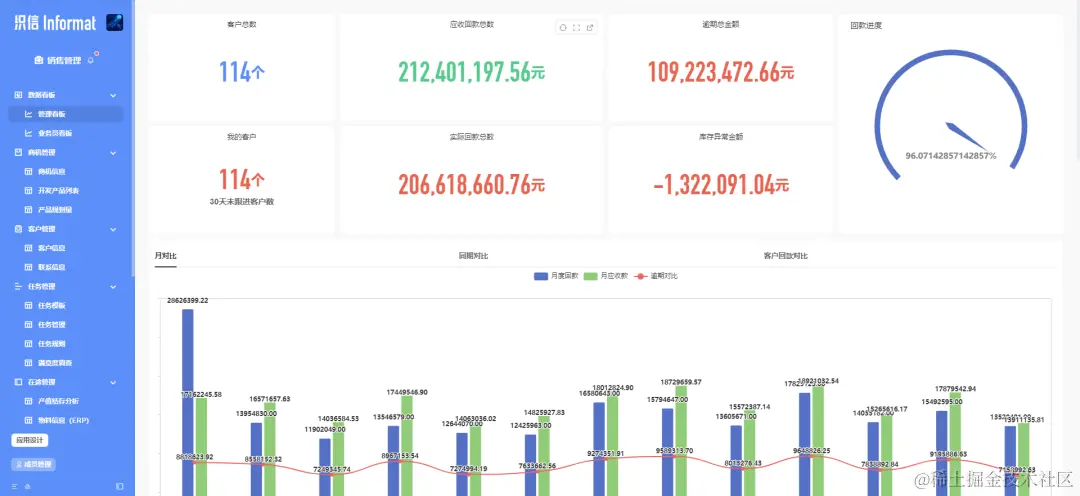
Task: Toggle the 逾期对比 legend line series
Action: 656,276
